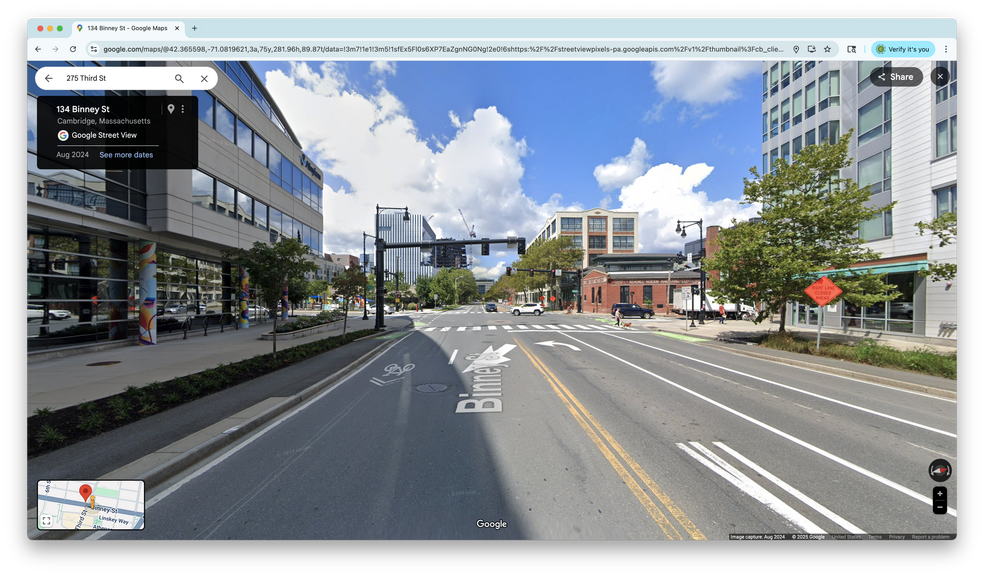
Task: Go back using the search bar arrow
Action: click(x=48, y=78)
